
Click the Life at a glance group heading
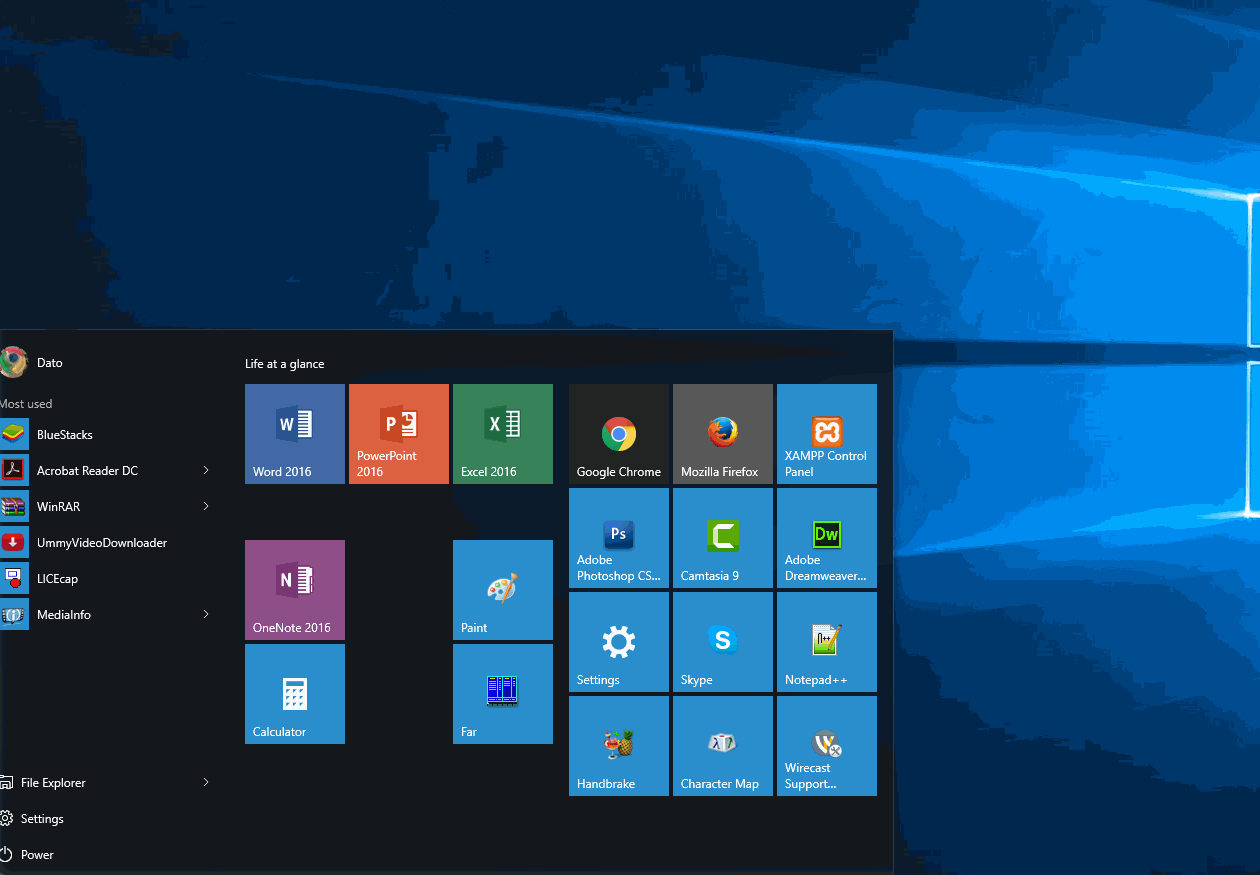(285, 364)
